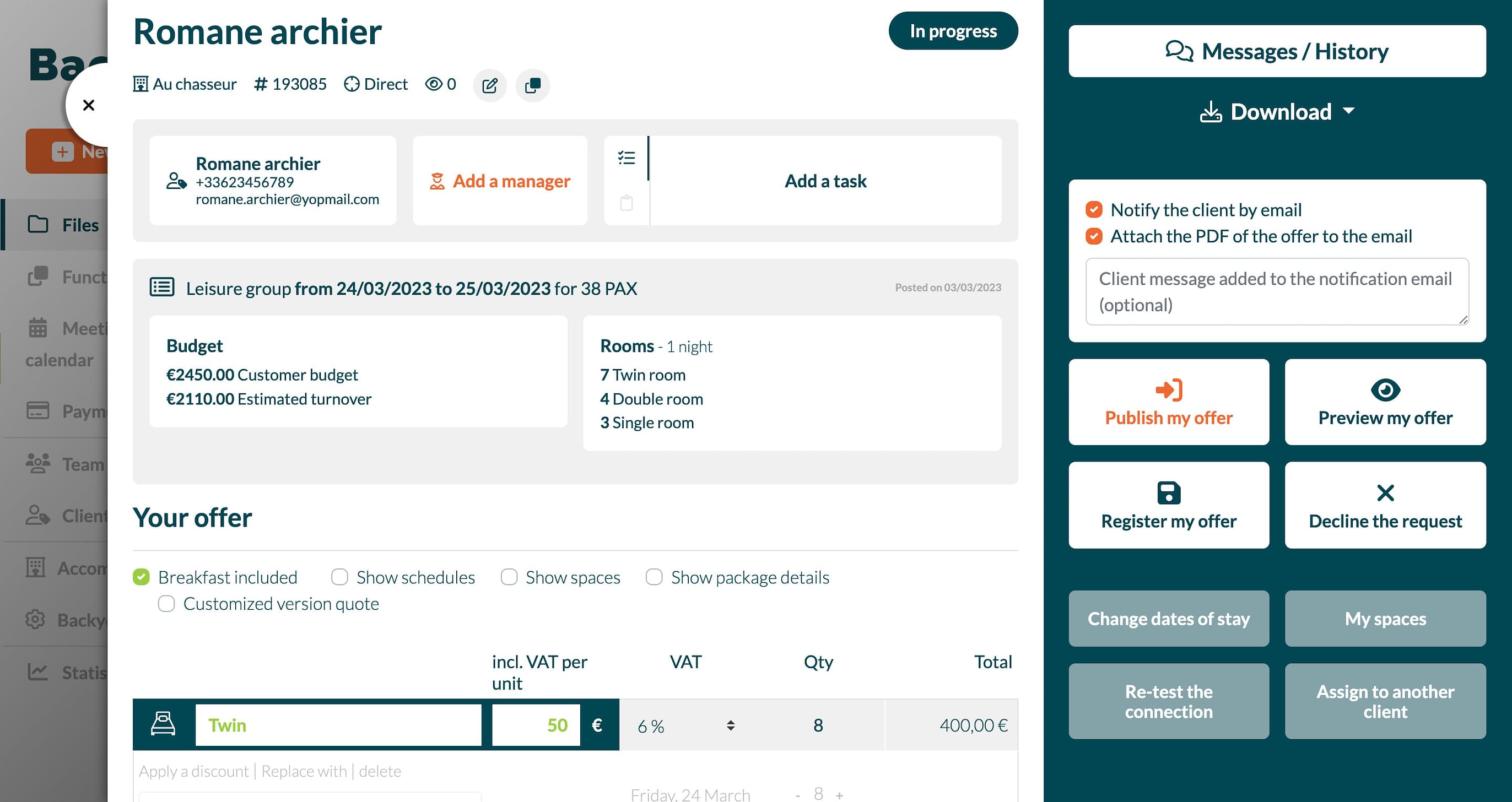Click the duplicate file icon beside edit
The image size is (1512, 802).
point(532,86)
